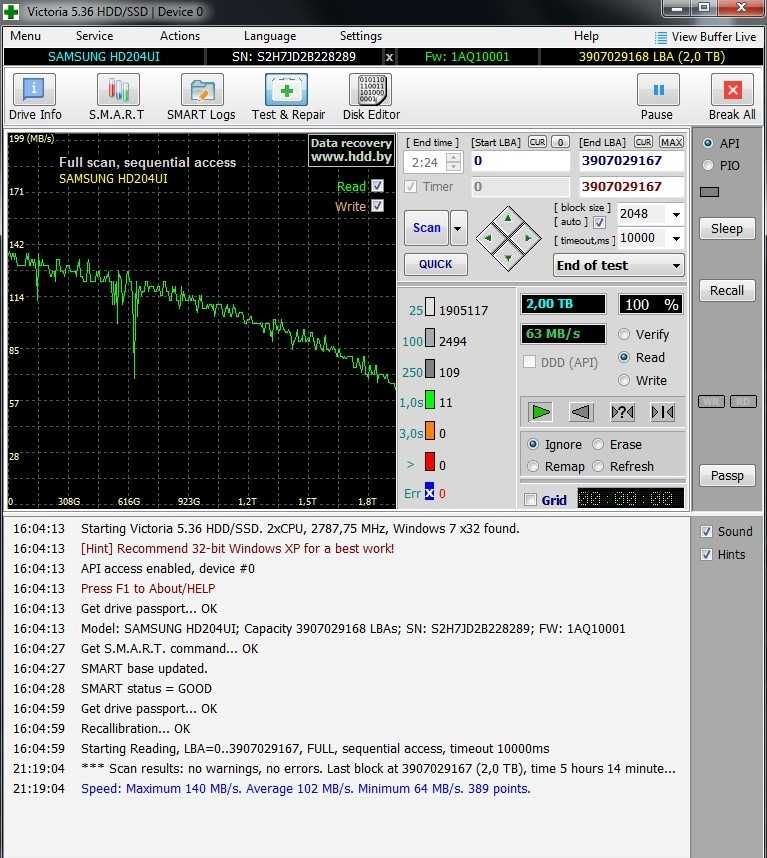Screen dimensions: 767x858
Task: Open the Help menu
Action: coord(586,36)
